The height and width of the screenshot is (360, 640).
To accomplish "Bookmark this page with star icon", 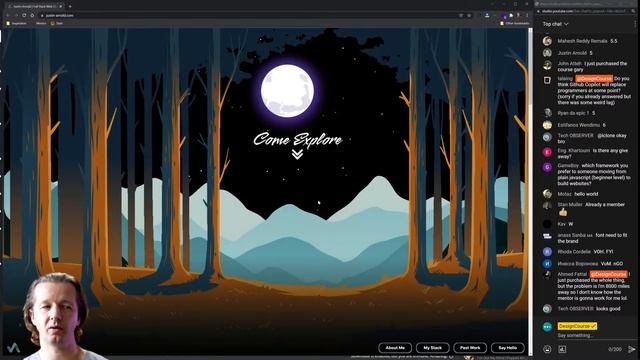I will 469,16.
